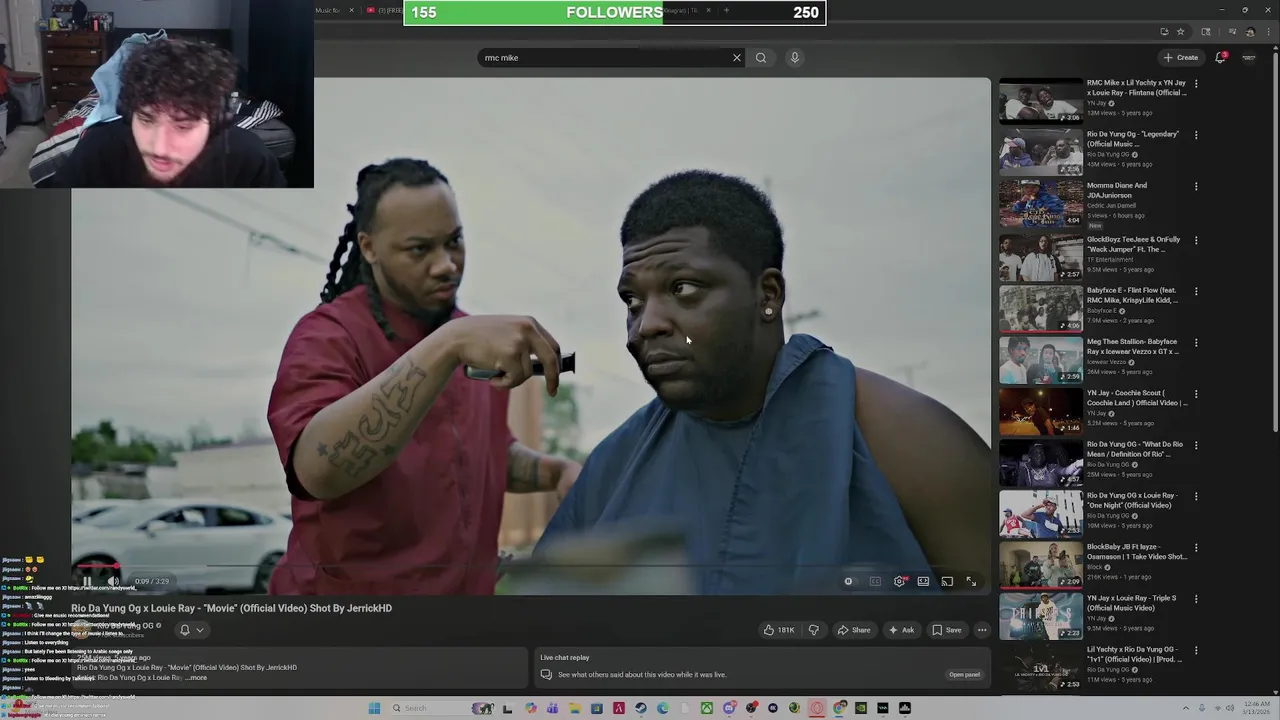
Task: Open the browser media control icon
Action: [1233, 32]
